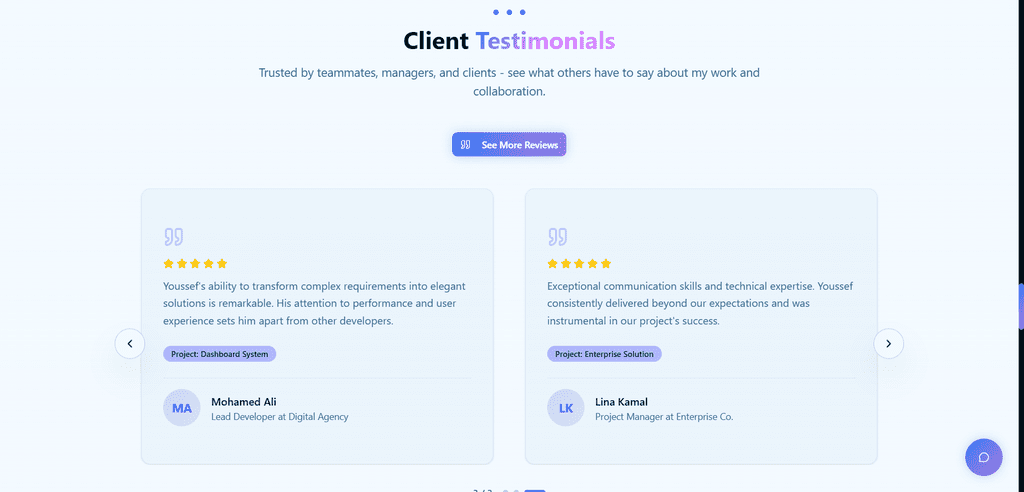Screen dimensions: 1024x492
Task: Click the Client Testimonials heading
Action: pyautogui.click(x=509, y=41)
